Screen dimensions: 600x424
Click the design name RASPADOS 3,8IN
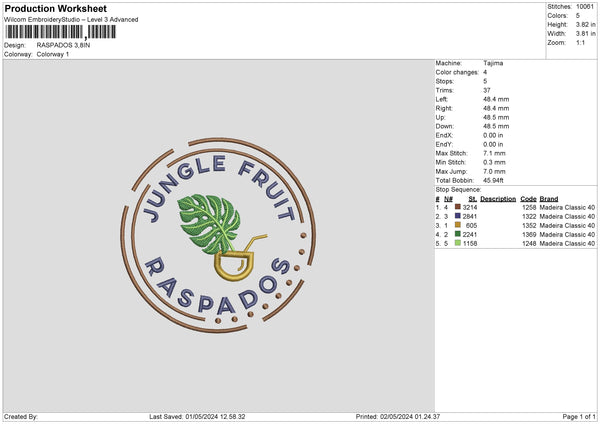[x=64, y=45]
